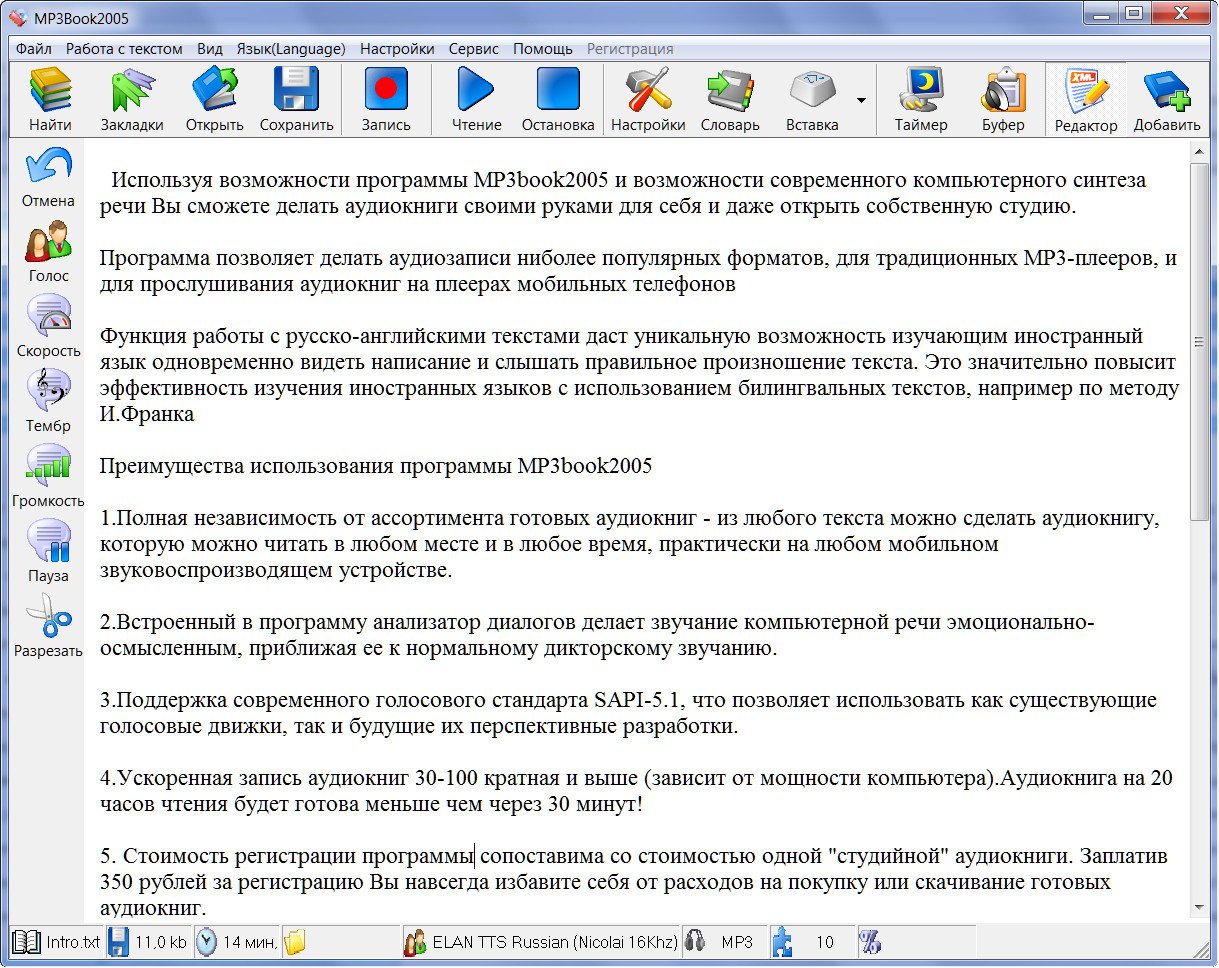This screenshot has height=968, width=1219.
Task: Open the Сервис menu
Action: [476, 48]
